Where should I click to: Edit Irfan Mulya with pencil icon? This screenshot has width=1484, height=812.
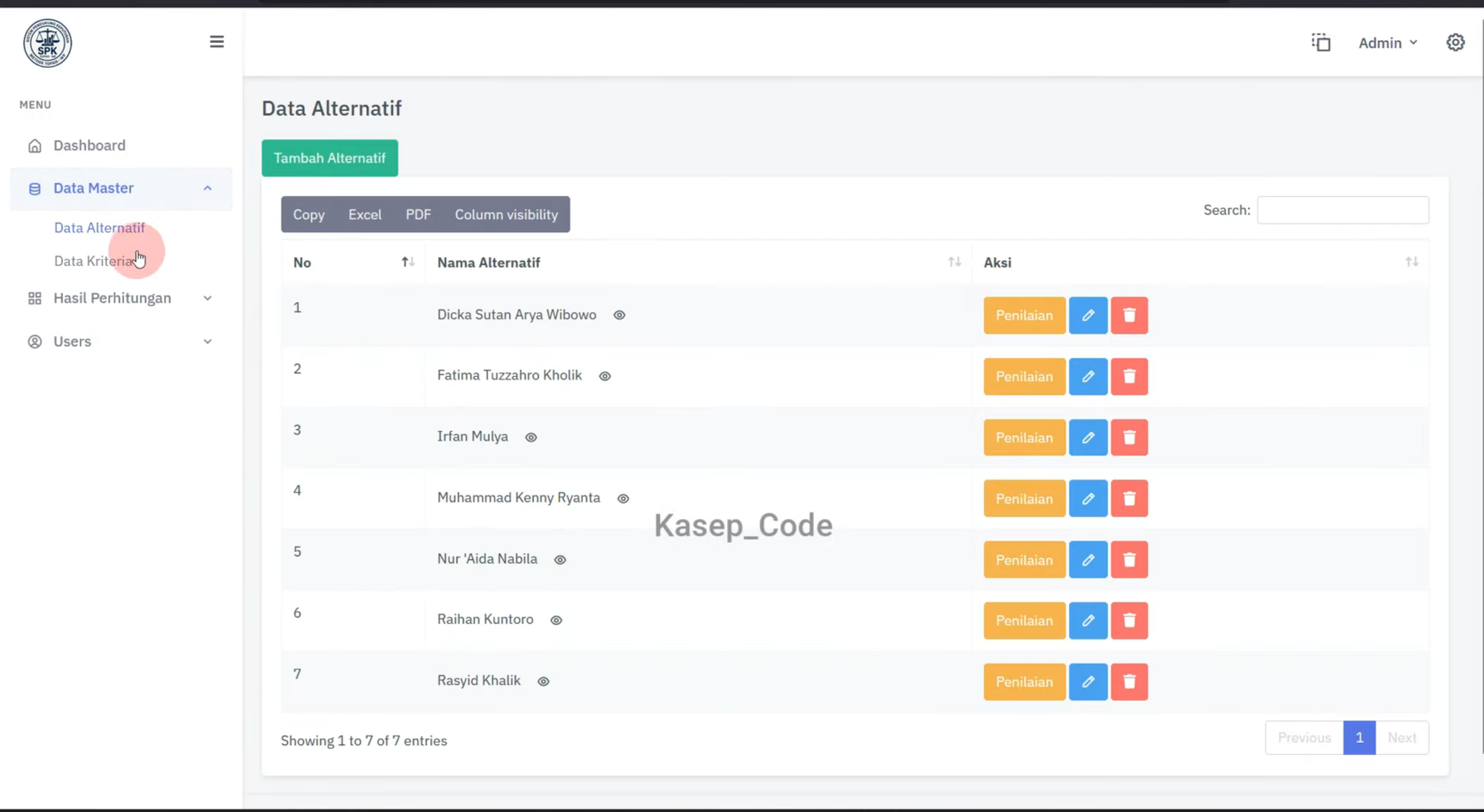click(1088, 438)
